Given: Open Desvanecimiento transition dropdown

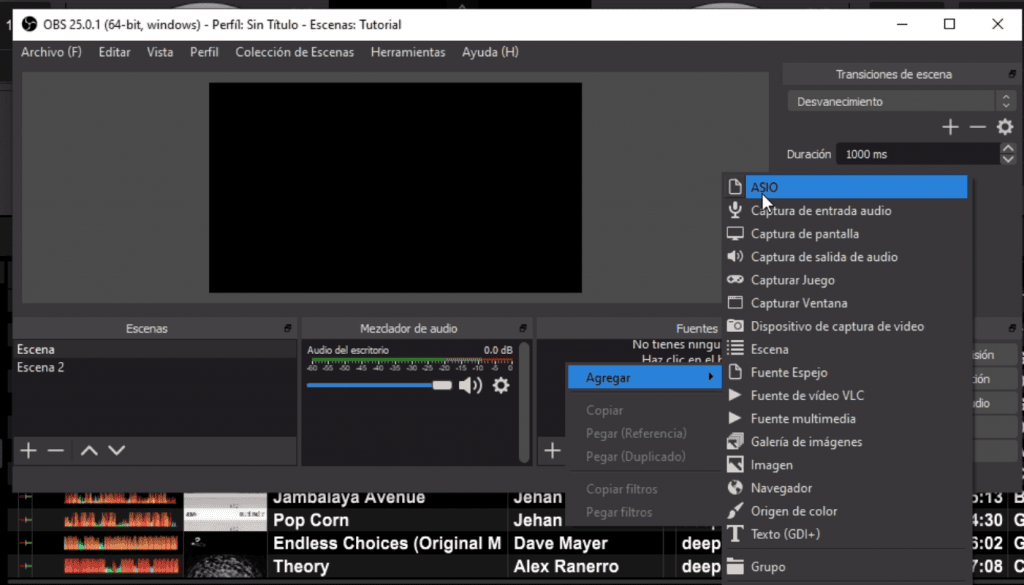Looking at the screenshot, I should [901, 101].
